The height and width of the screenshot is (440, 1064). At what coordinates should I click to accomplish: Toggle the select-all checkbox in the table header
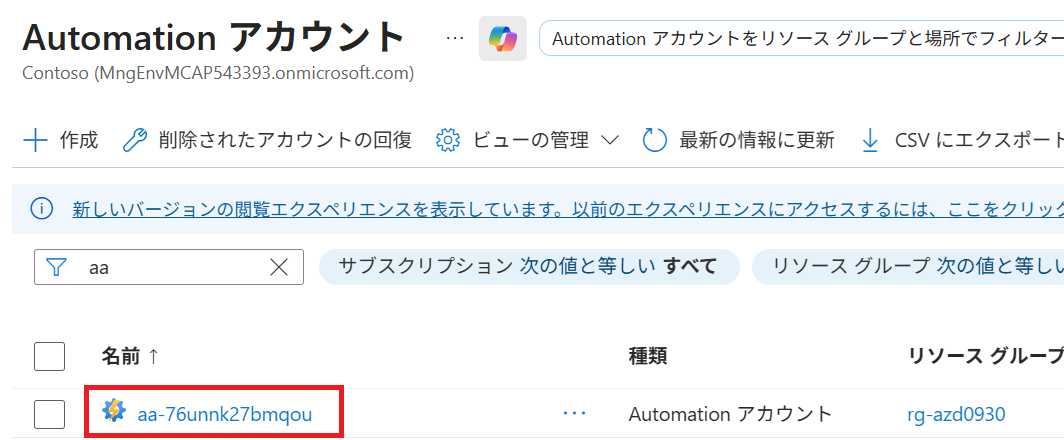pos(50,356)
